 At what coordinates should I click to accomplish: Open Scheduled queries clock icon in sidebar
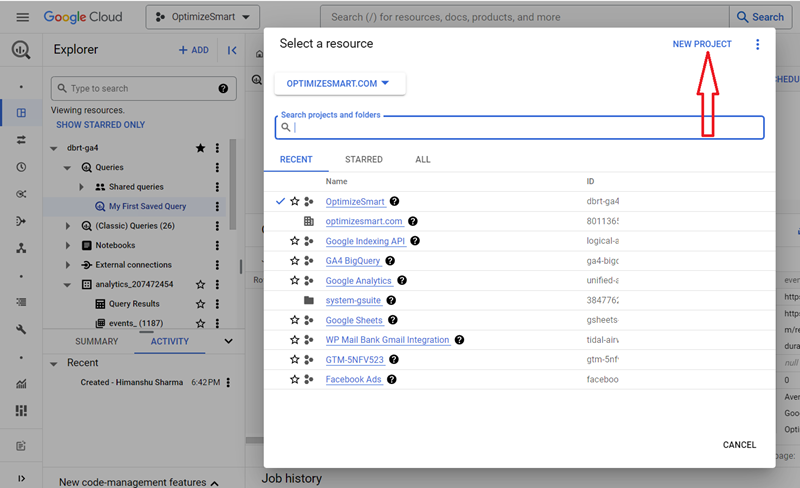21,167
